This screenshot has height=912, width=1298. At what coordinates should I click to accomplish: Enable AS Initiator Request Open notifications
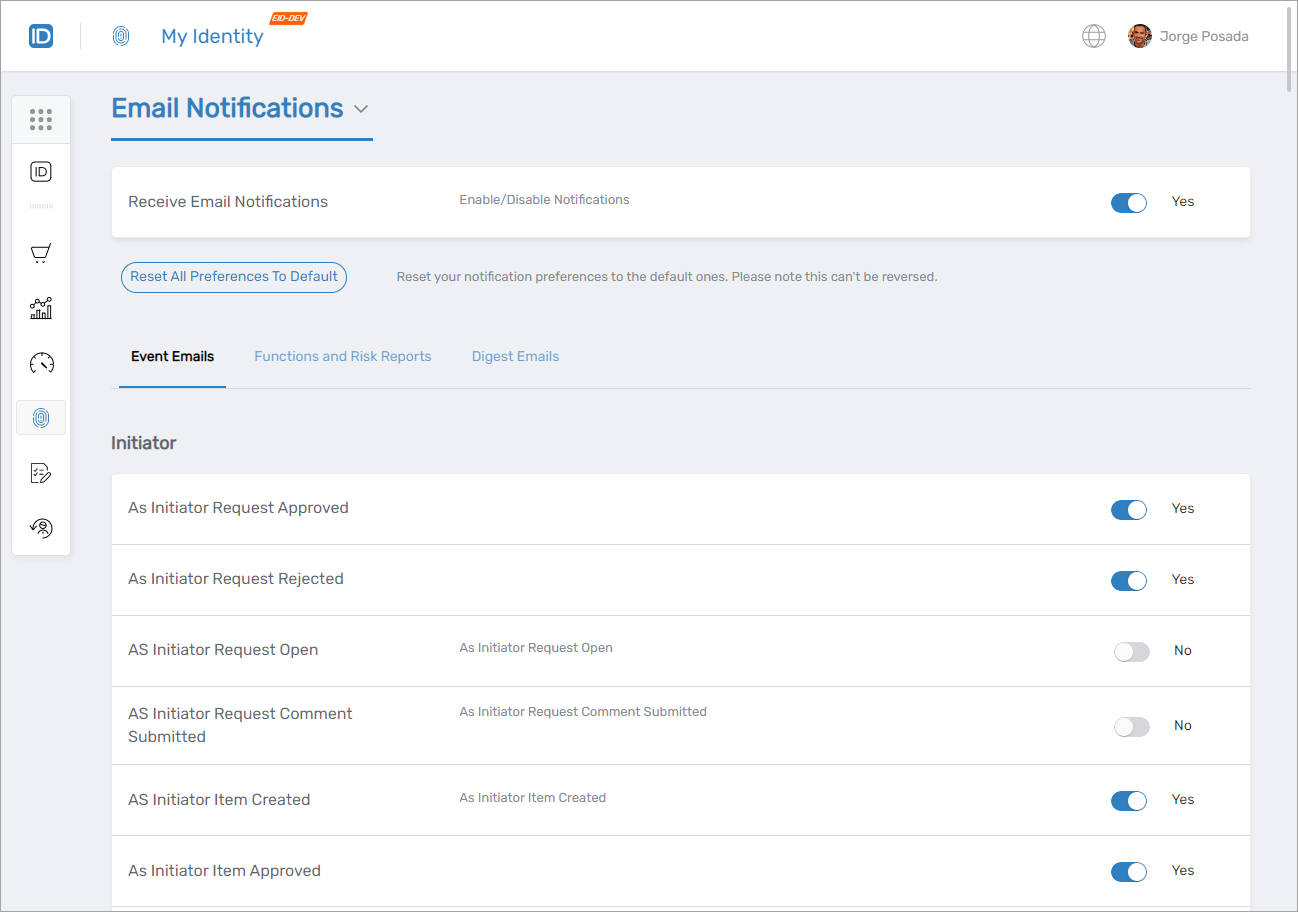coord(1131,651)
